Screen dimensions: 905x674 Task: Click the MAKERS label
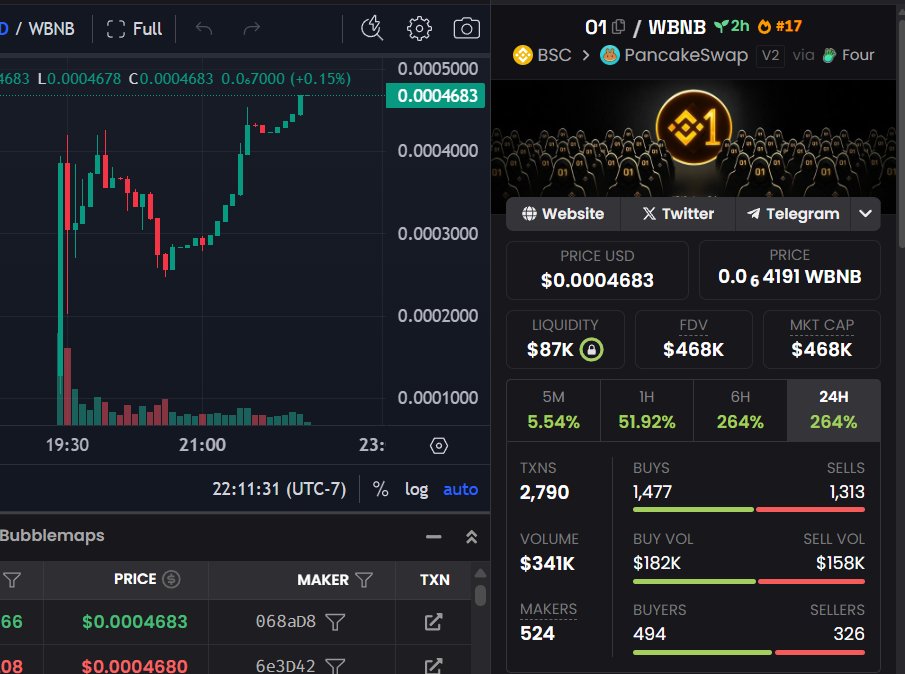pos(548,609)
